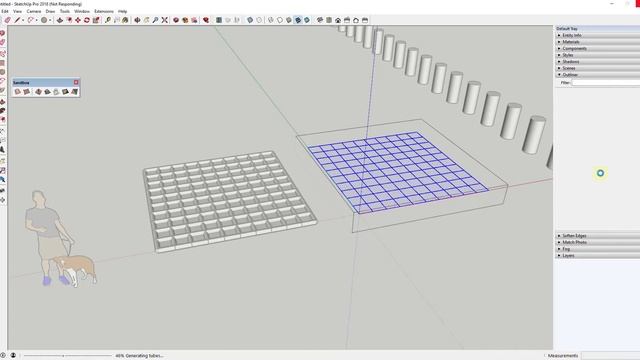
Task: Open the Shapes tool dropdown arrow
Action: 50,20
